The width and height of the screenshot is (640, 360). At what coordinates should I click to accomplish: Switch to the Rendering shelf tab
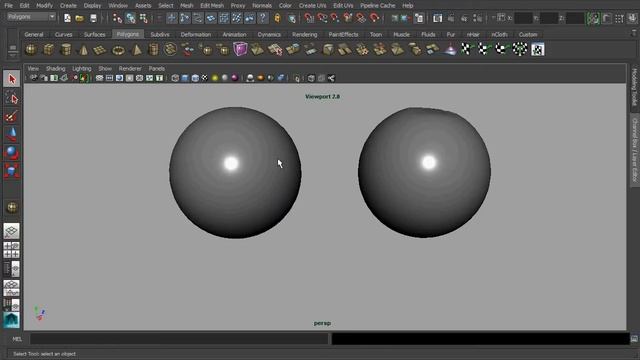point(304,34)
